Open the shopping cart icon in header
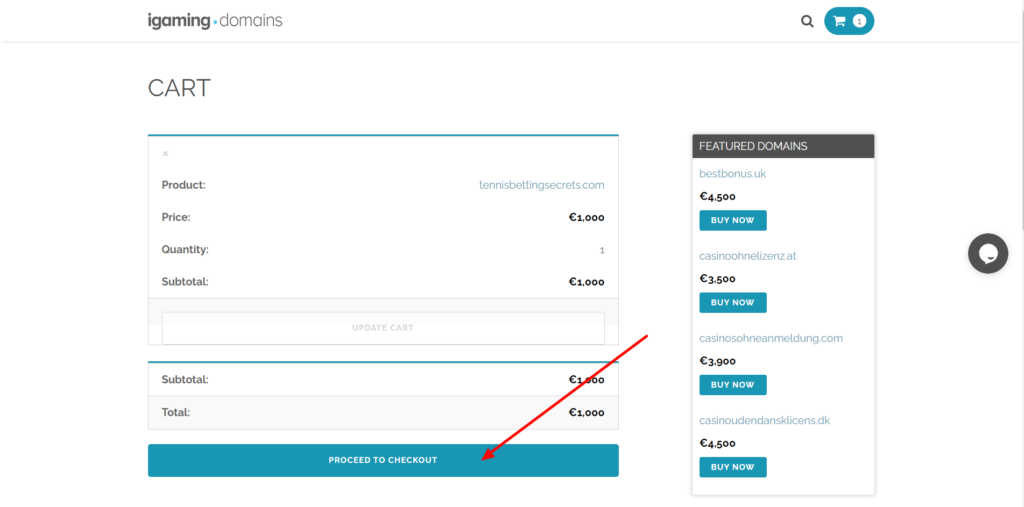The height and width of the screenshot is (507, 1024). pos(840,21)
